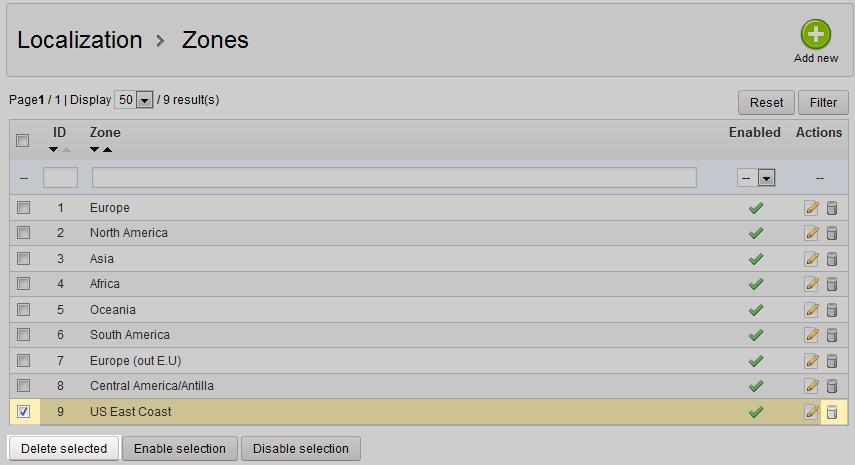Edit the US East Coast zone
The height and width of the screenshot is (465, 855).
click(811, 412)
